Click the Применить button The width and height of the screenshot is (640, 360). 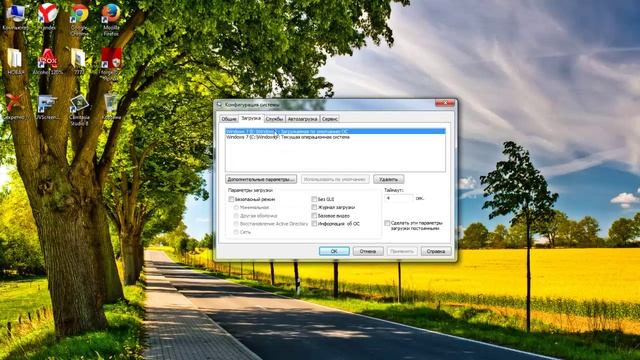coord(402,251)
